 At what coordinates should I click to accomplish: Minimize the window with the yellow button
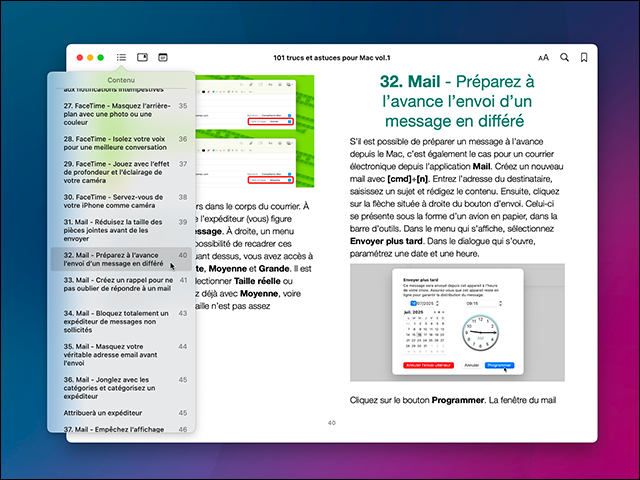tap(90, 58)
